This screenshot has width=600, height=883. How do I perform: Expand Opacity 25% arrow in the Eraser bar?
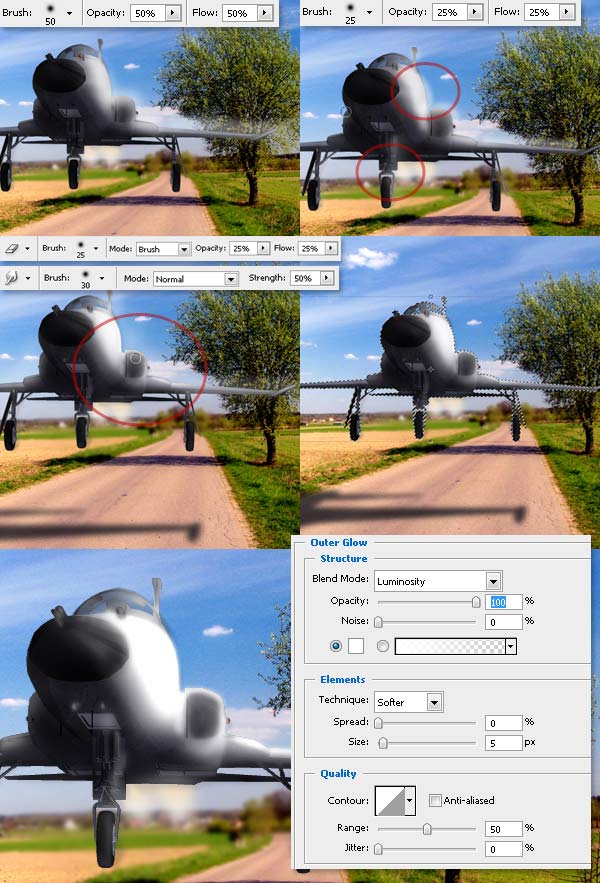pos(263,248)
